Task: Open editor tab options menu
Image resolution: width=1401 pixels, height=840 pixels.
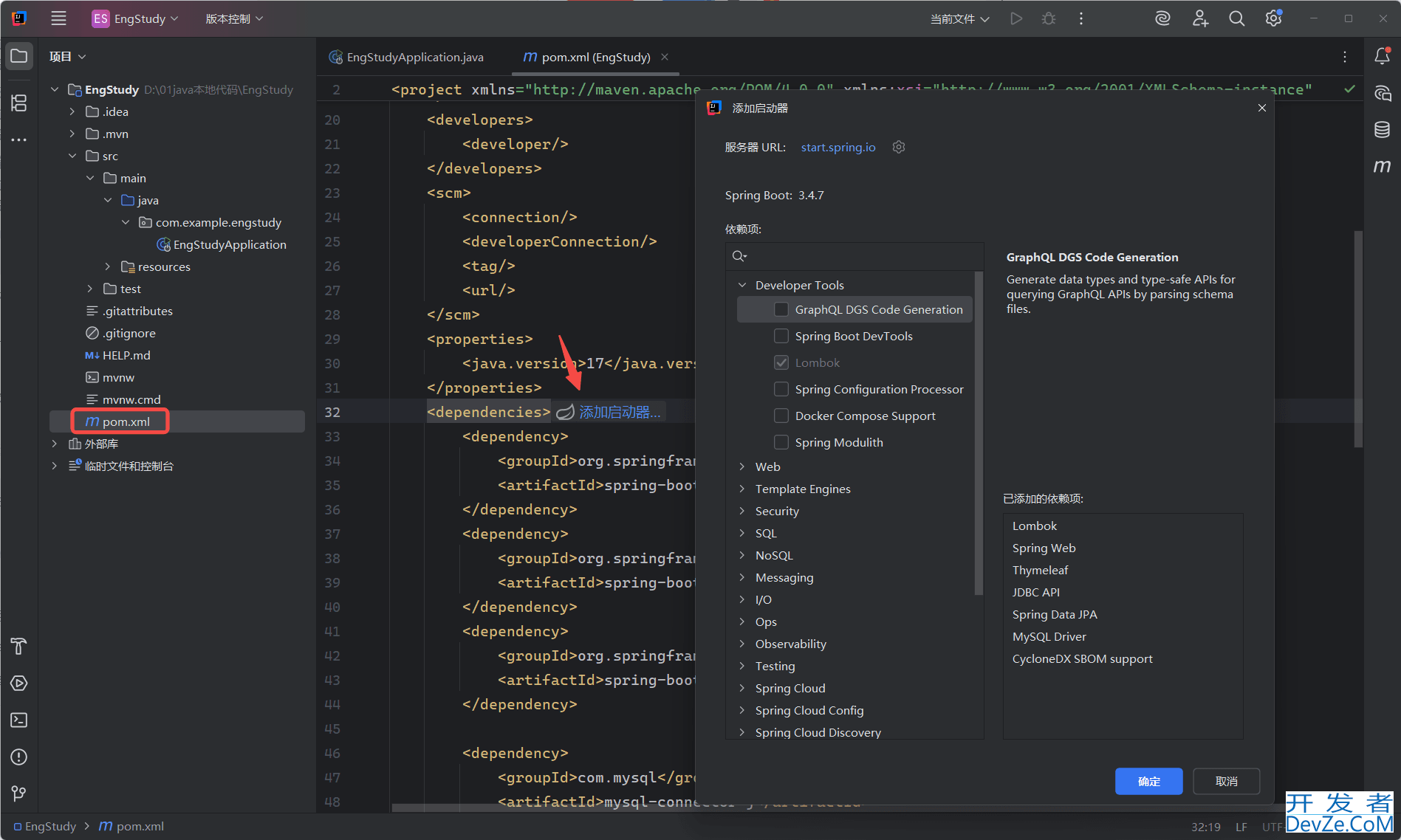Action: (x=1345, y=57)
